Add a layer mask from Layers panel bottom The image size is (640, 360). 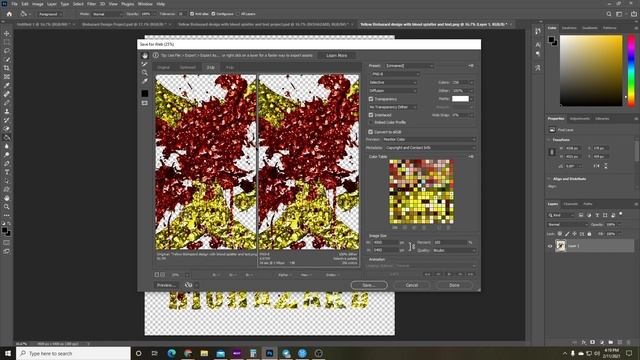592,342
